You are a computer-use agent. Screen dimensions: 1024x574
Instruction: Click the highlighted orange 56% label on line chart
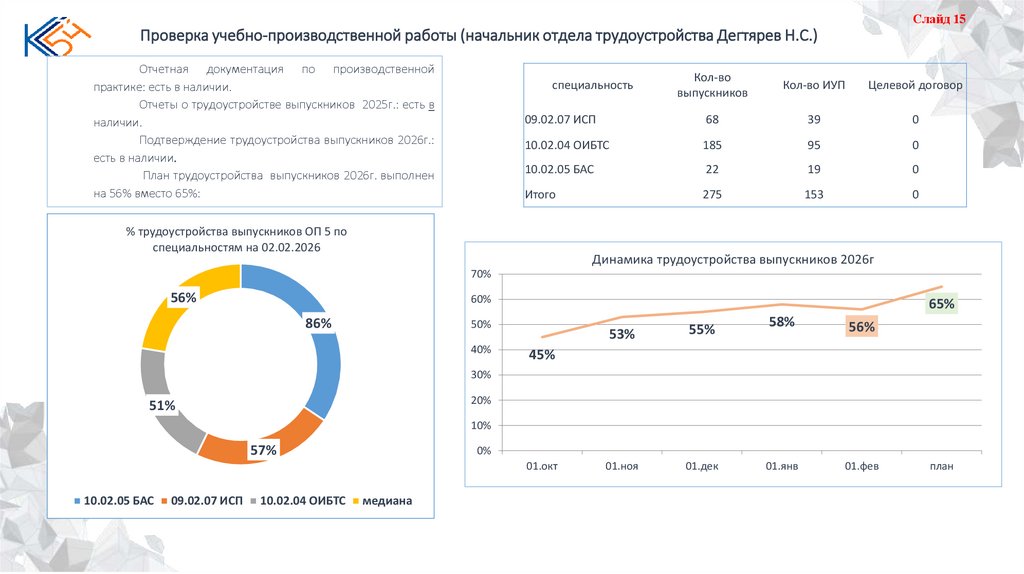(x=861, y=327)
